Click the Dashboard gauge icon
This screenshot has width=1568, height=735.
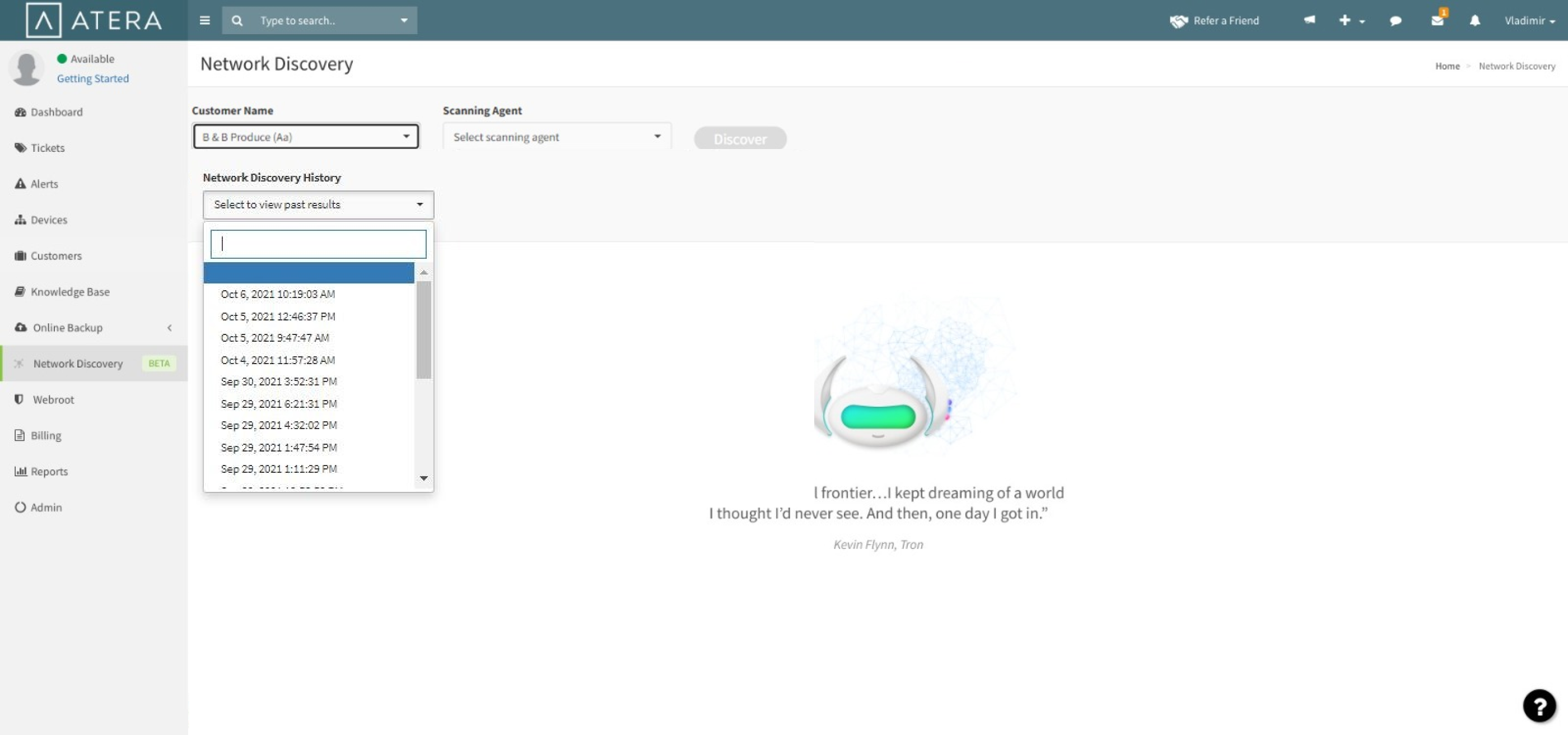point(20,111)
